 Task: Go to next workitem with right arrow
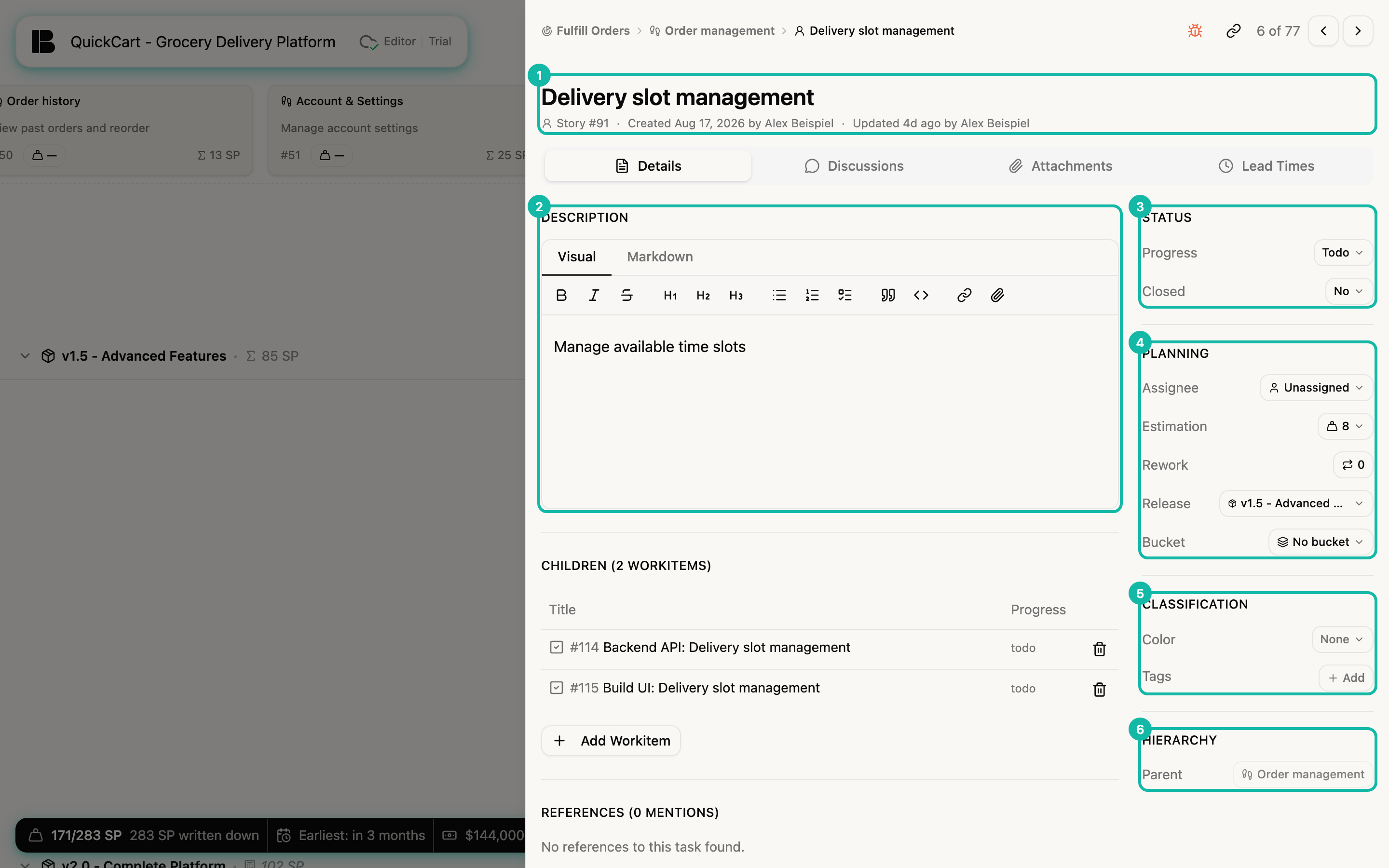[1358, 31]
